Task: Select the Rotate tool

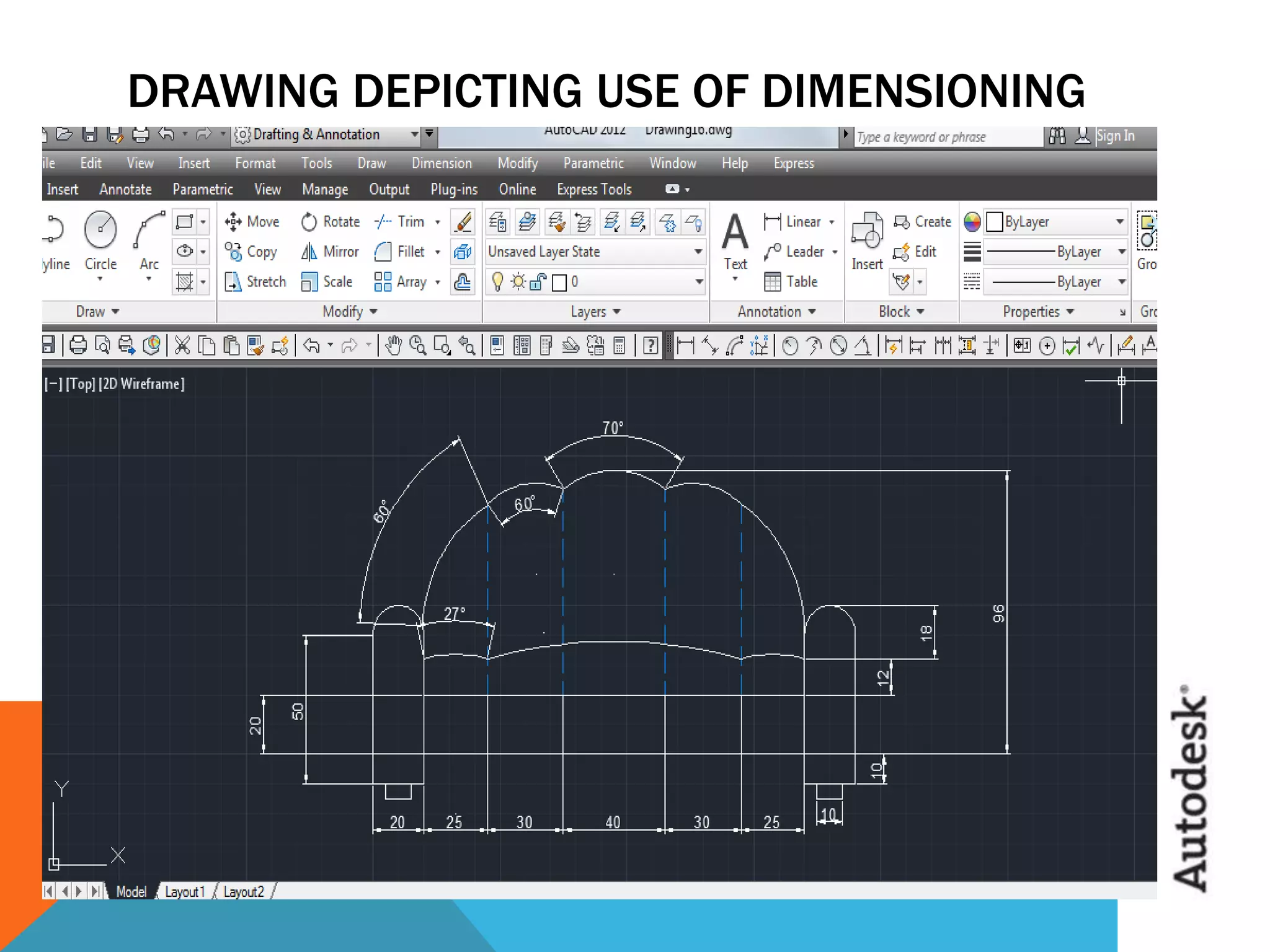Action: [330, 221]
